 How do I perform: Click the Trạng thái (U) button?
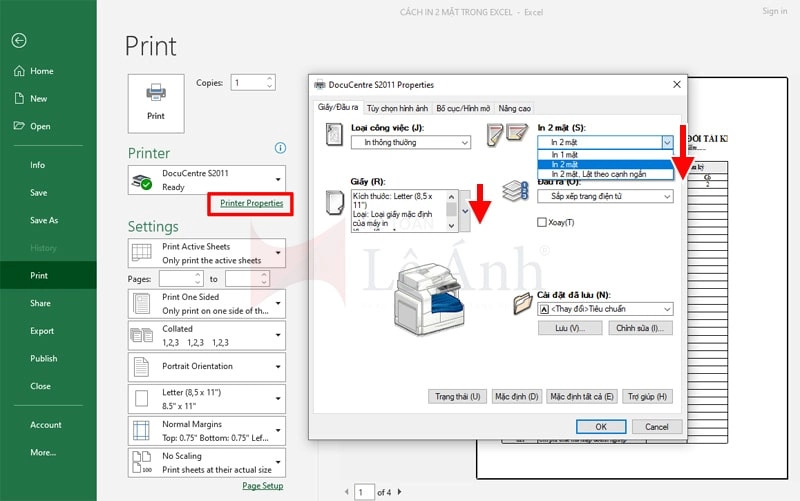(458, 396)
